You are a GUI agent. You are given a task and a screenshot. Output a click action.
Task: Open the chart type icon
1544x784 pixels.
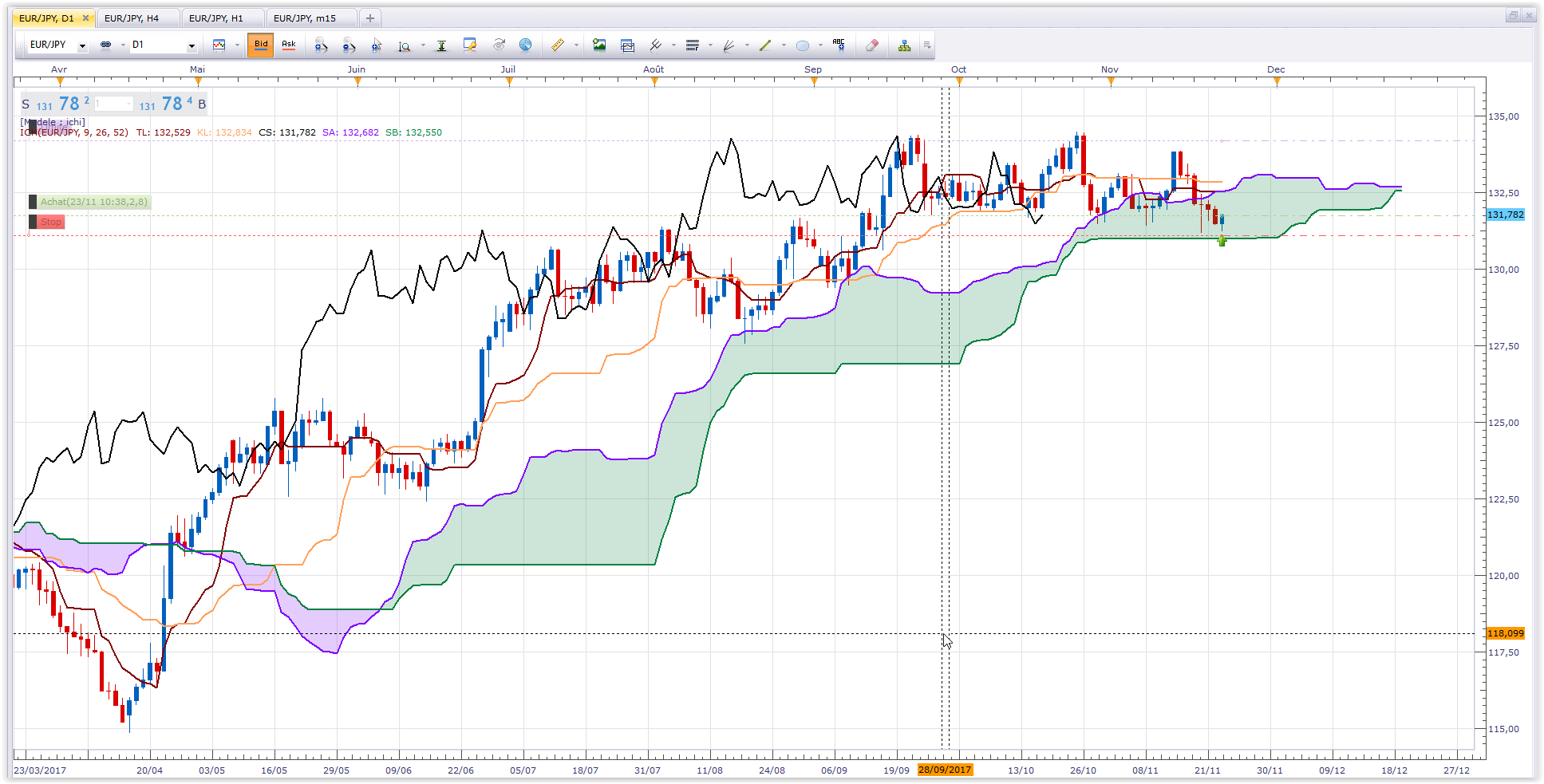pos(219,45)
